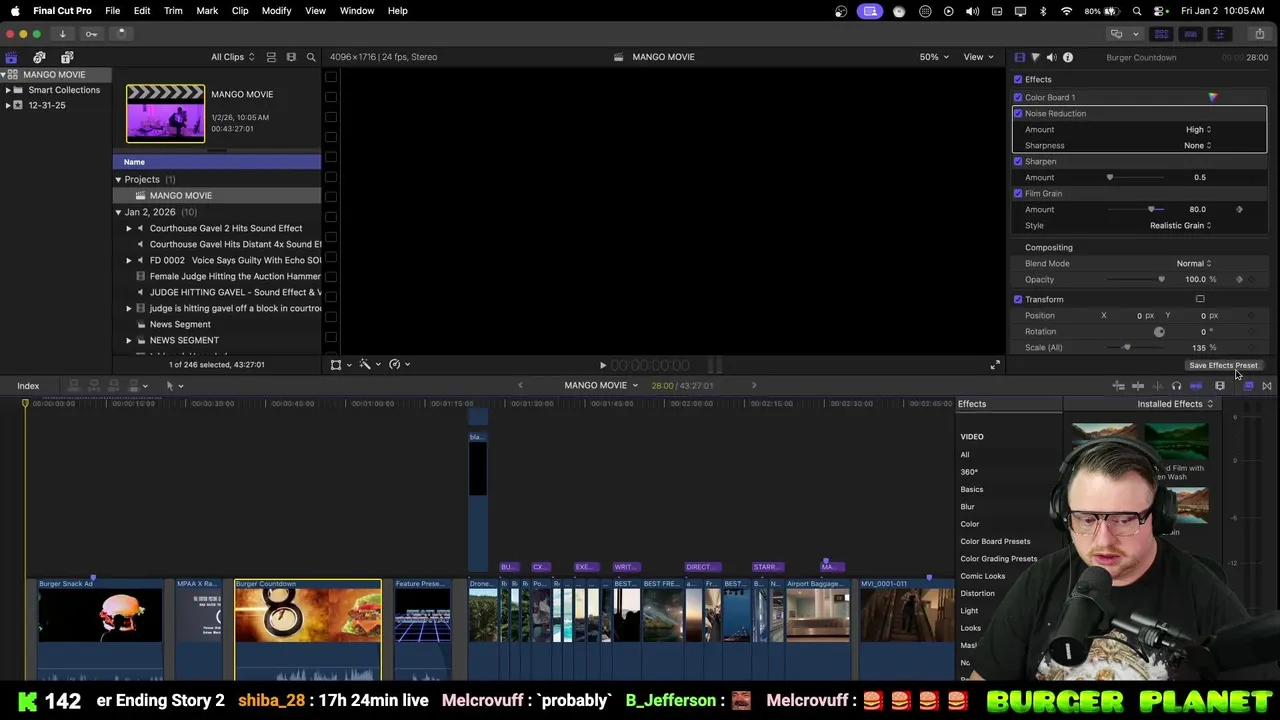Open the Clip menu
1280x720 pixels.
tap(240, 10)
